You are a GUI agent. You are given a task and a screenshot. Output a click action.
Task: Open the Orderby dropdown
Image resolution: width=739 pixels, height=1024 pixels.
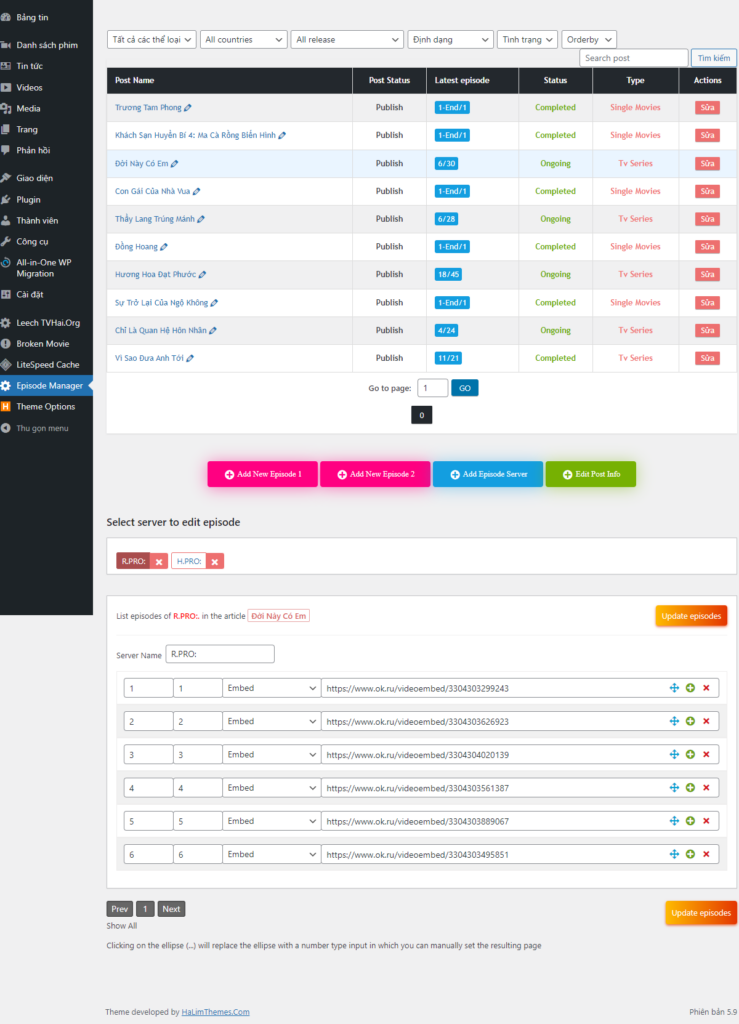(x=589, y=40)
